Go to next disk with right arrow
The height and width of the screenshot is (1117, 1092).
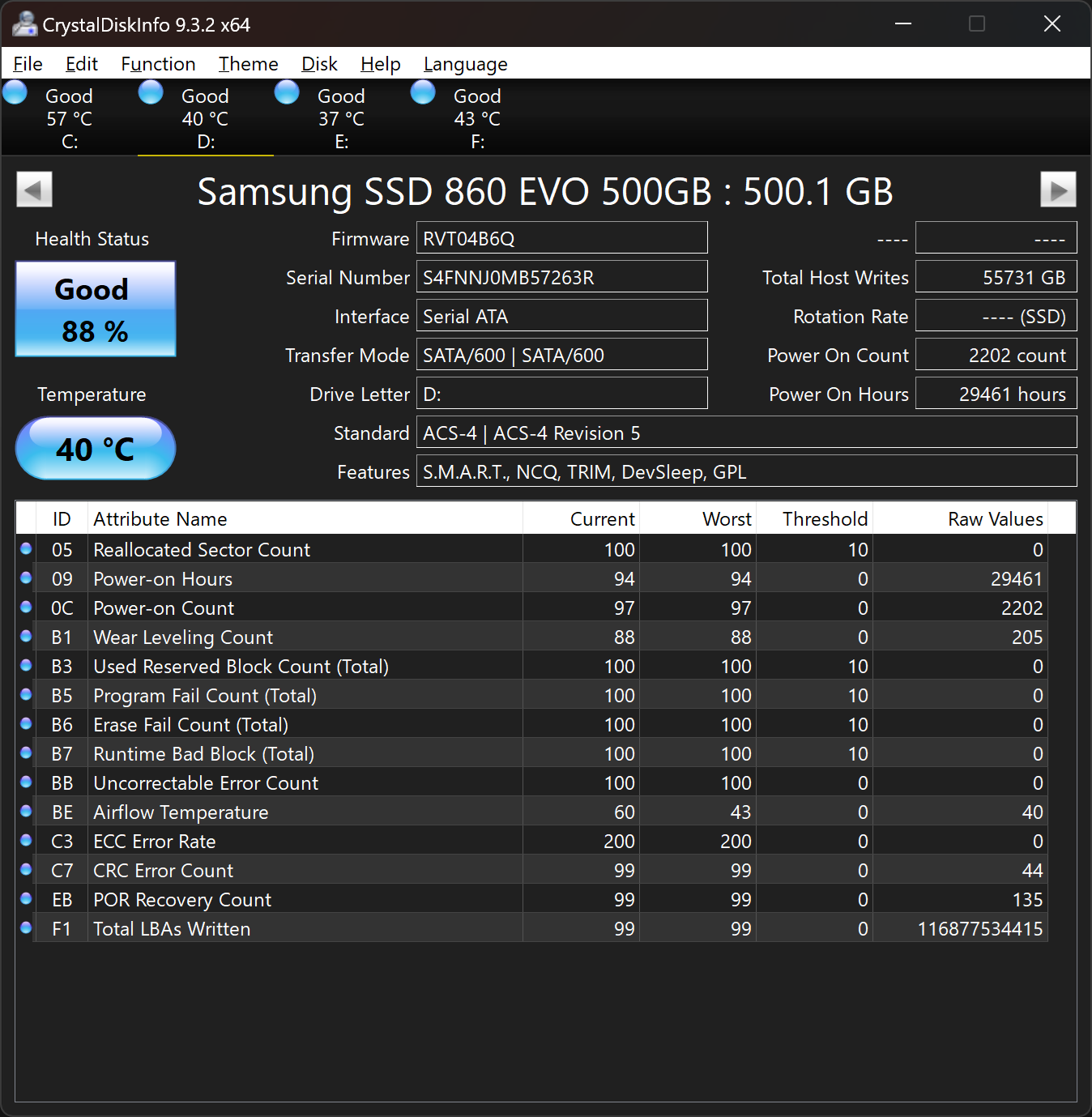1058,190
